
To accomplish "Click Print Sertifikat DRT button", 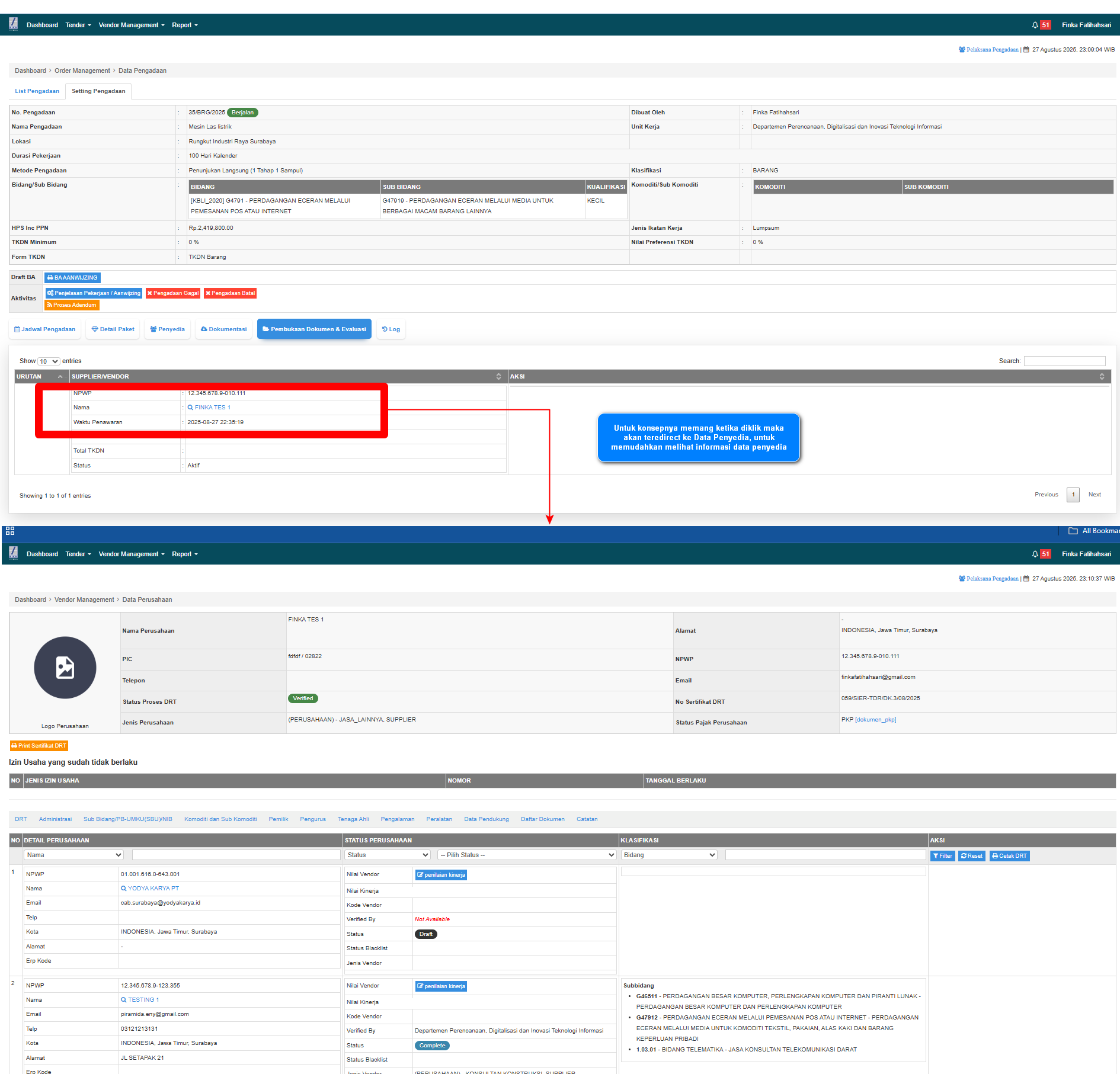I will [x=39, y=746].
